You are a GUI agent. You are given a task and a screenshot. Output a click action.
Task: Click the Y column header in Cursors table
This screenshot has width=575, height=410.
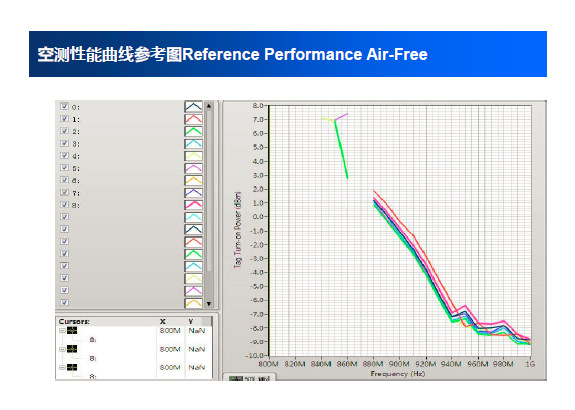tap(191, 321)
